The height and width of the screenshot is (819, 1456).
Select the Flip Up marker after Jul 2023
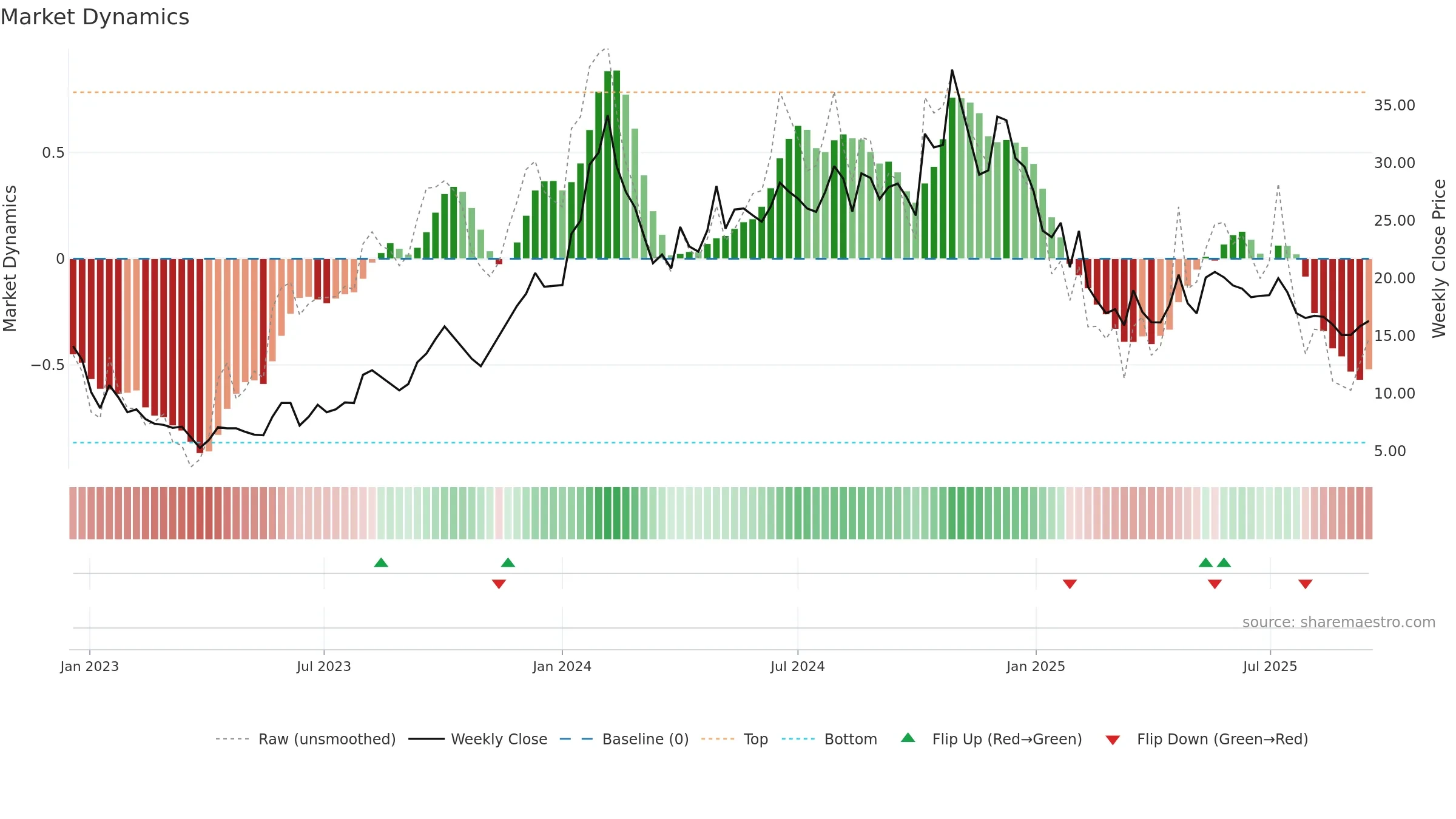click(x=381, y=562)
